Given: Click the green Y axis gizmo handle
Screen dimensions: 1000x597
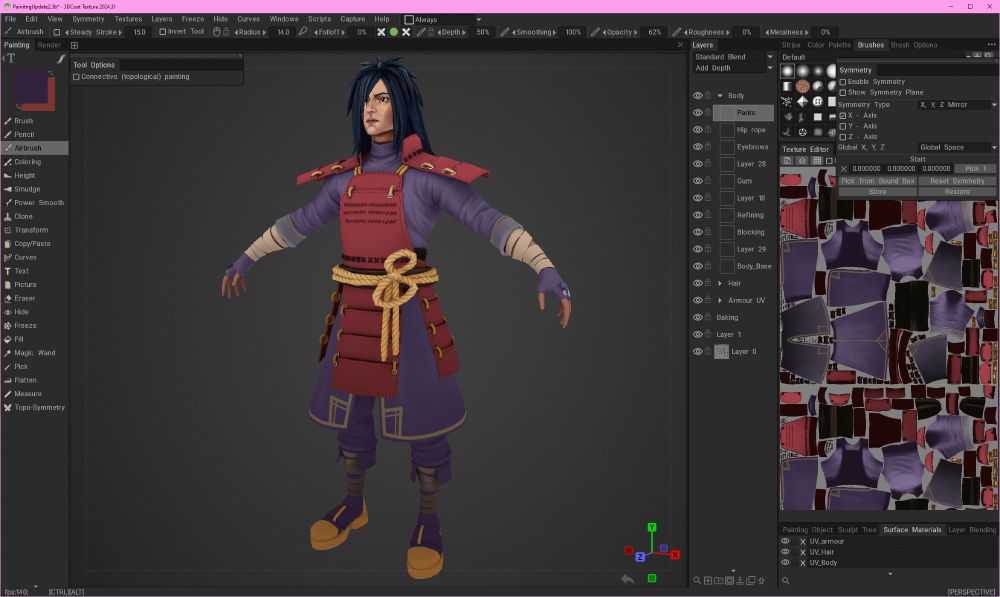Looking at the screenshot, I should pyautogui.click(x=652, y=527).
